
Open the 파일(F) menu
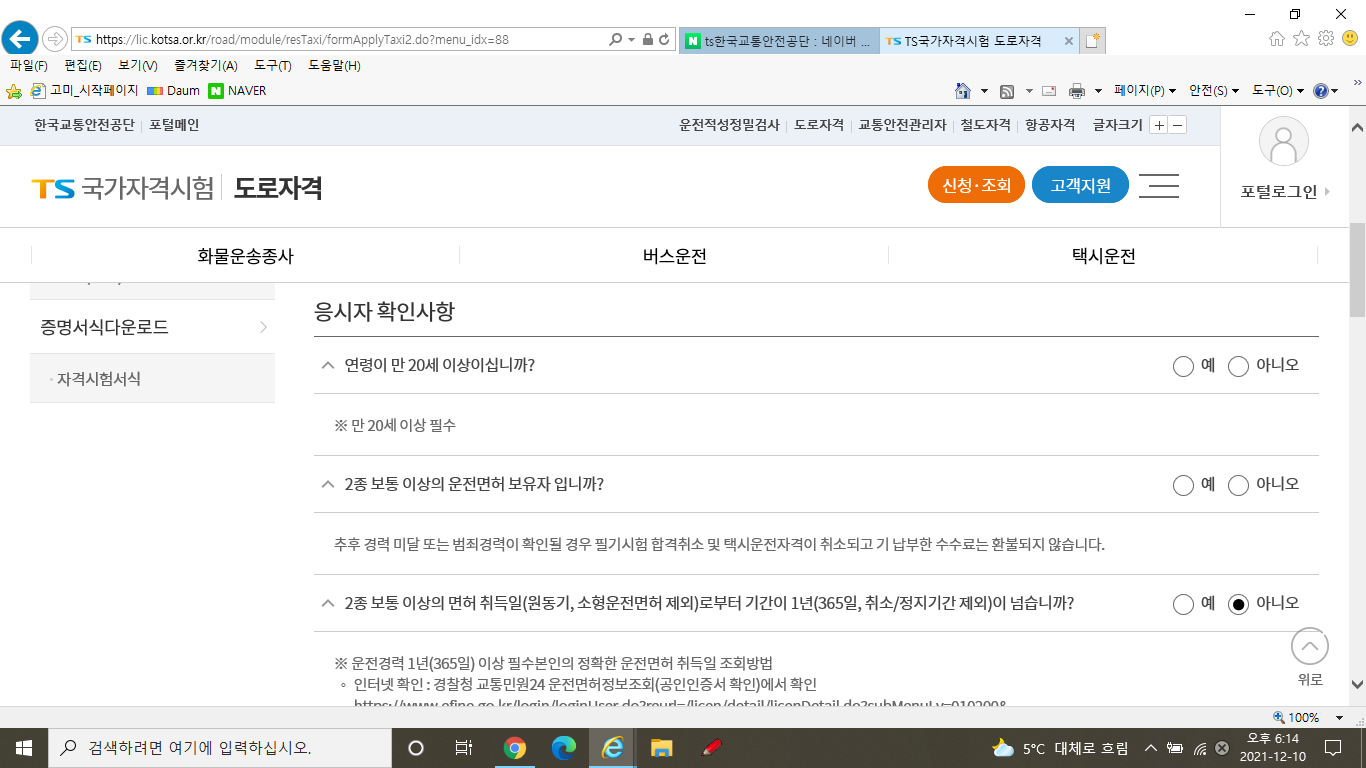pos(29,66)
